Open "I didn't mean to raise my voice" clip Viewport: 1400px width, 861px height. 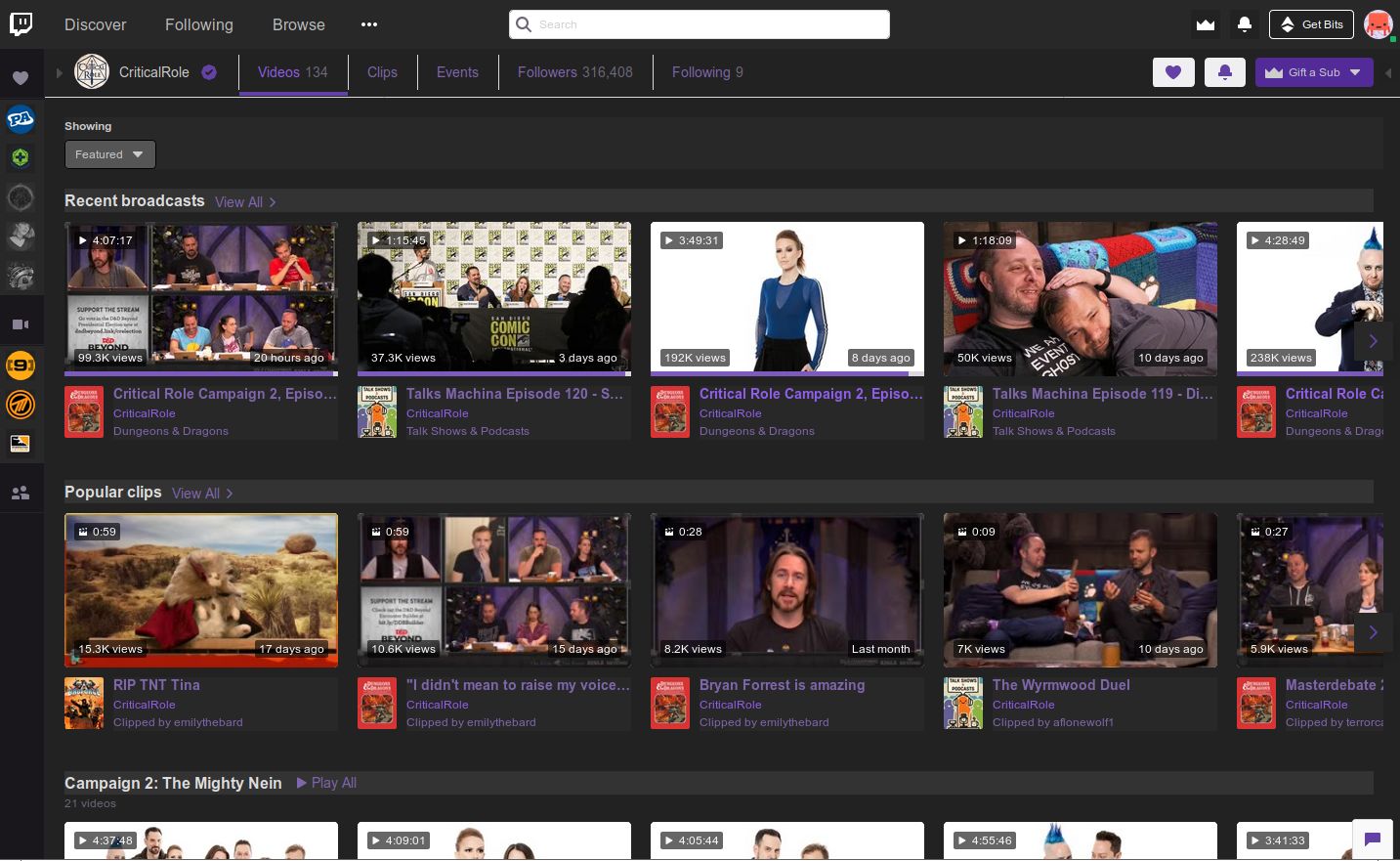[x=518, y=685]
